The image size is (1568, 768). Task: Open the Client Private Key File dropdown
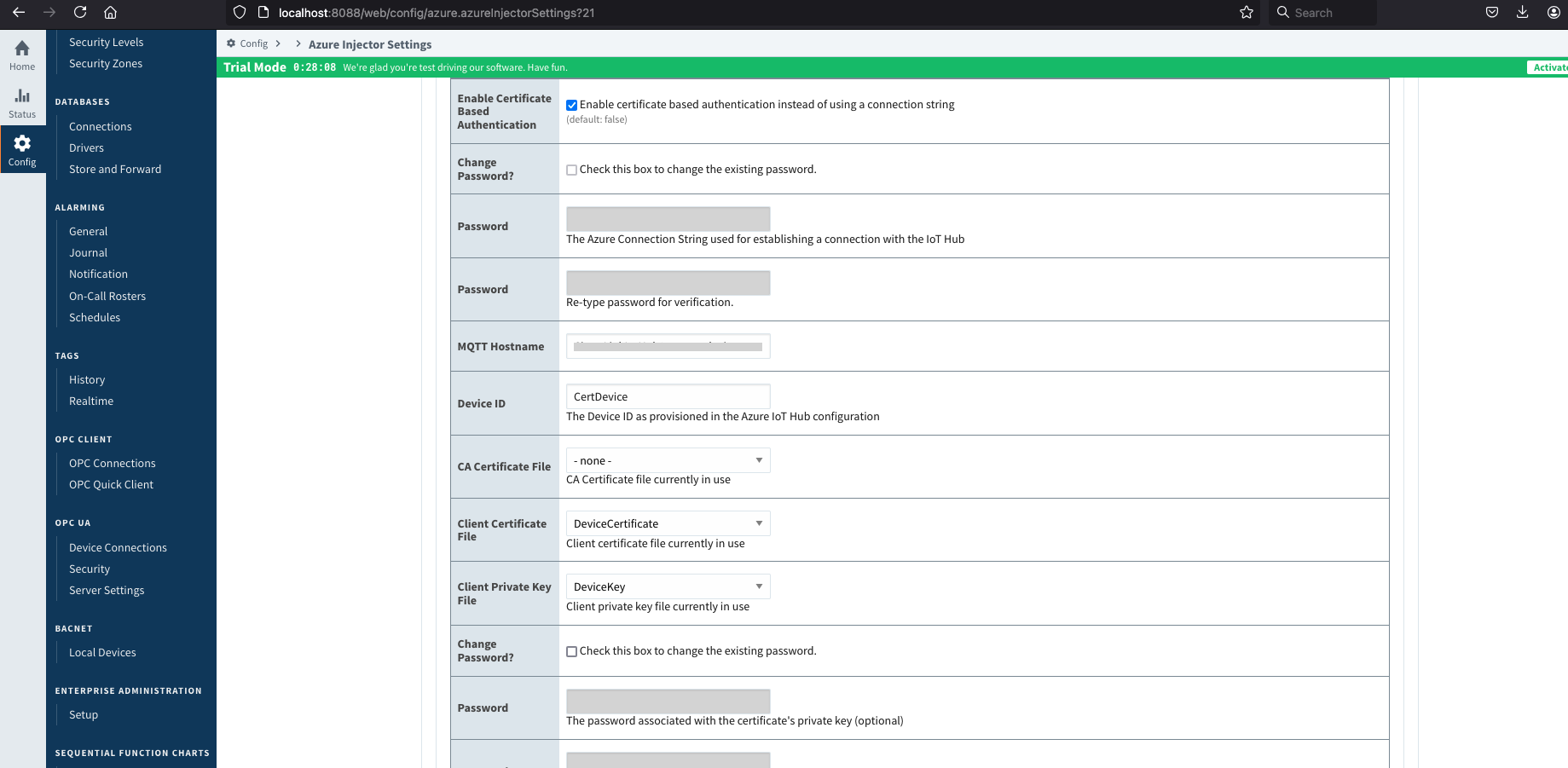coord(668,586)
